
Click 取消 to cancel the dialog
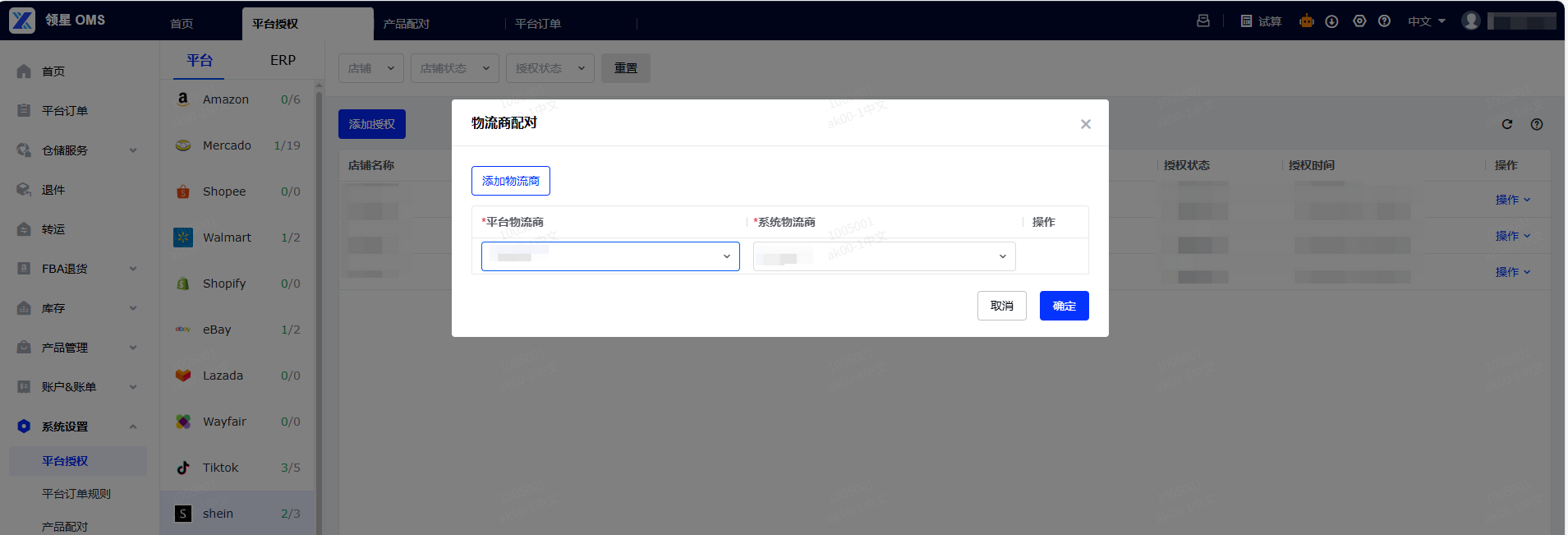[x=1002, y=306]
